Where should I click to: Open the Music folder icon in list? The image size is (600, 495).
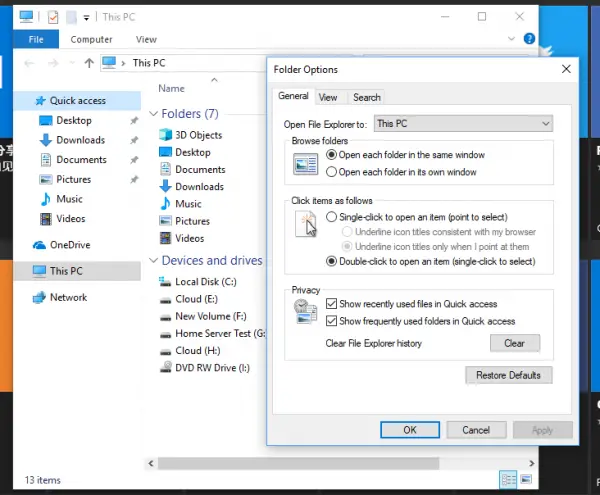pos(166,203)
